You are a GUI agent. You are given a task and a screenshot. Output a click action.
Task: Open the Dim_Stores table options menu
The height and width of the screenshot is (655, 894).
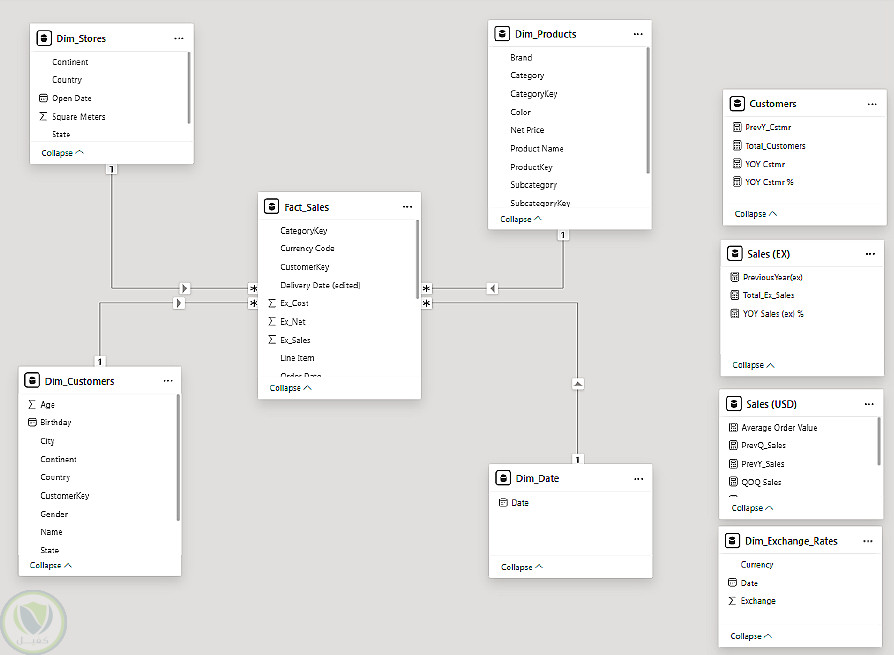(x=179, y=38)
